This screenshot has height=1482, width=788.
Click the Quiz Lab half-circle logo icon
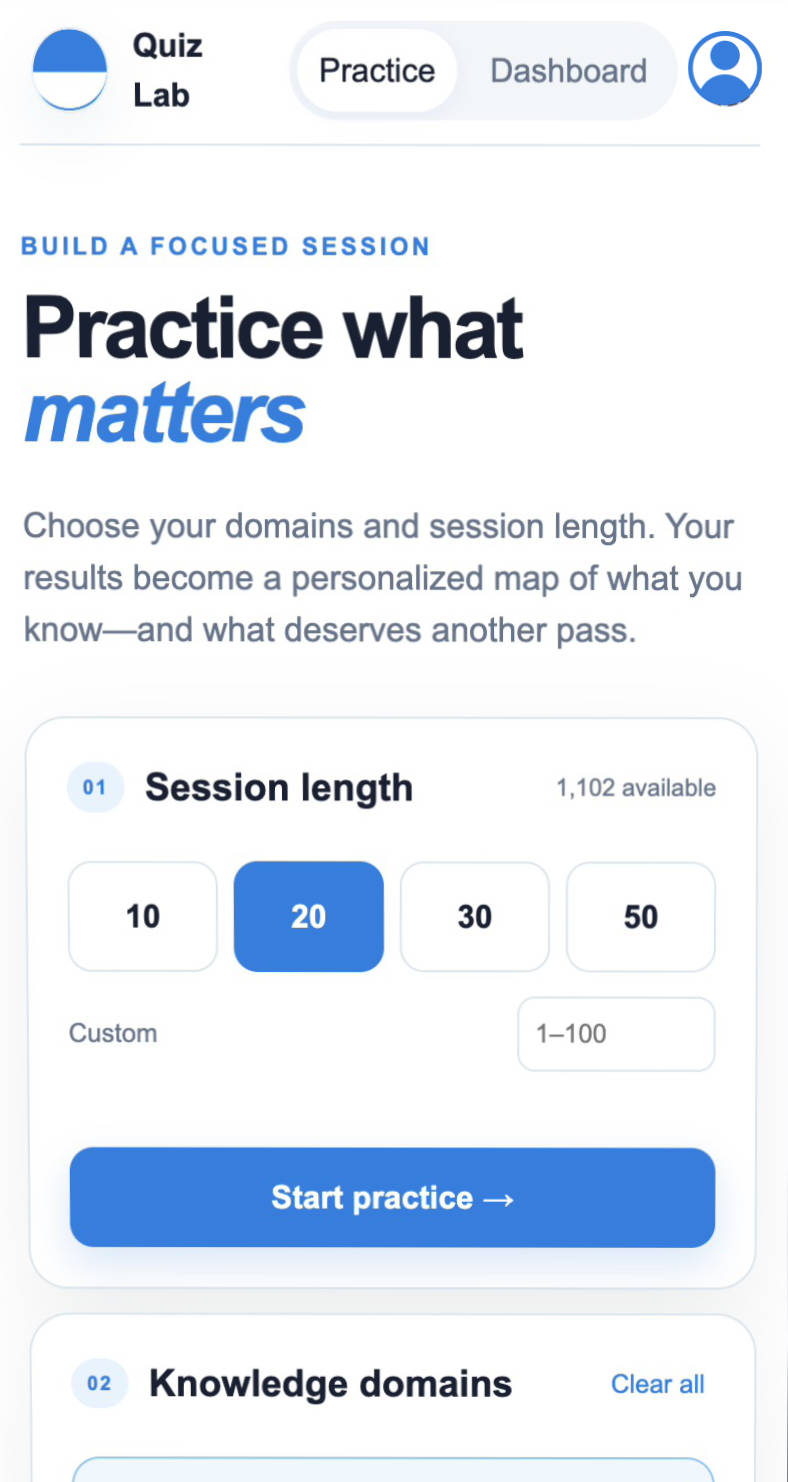(x=70, y=70)
